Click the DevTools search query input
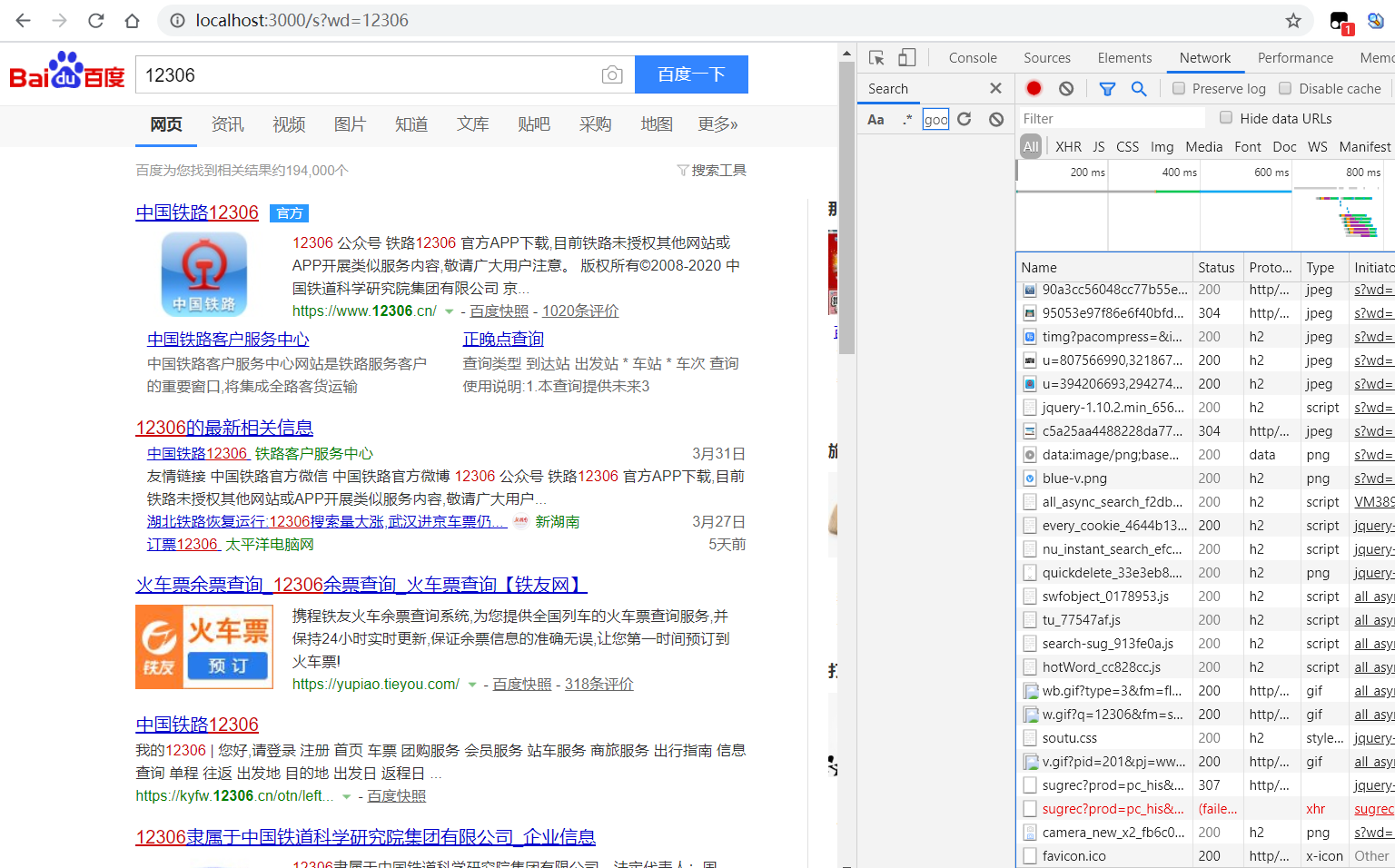The image size is (1395, 868). point(935,119)
